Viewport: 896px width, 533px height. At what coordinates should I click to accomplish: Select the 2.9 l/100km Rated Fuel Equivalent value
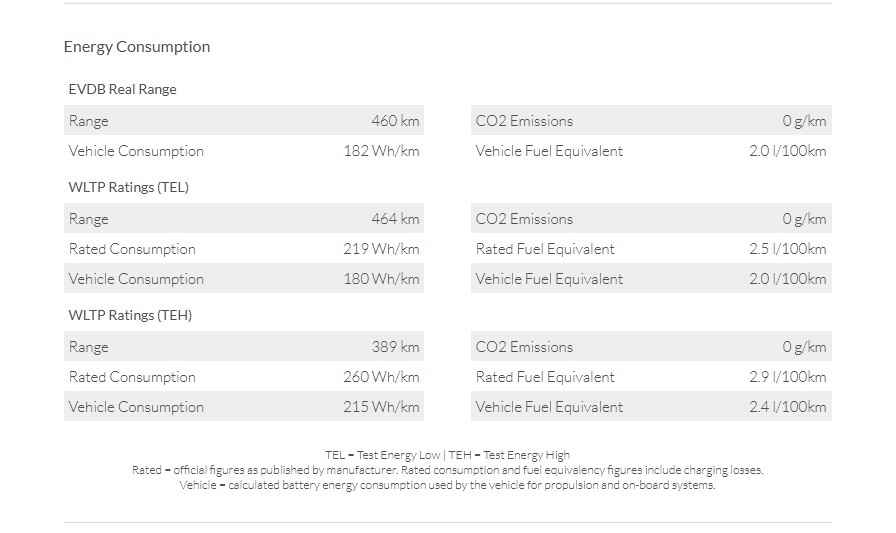(x=787, y=377)
